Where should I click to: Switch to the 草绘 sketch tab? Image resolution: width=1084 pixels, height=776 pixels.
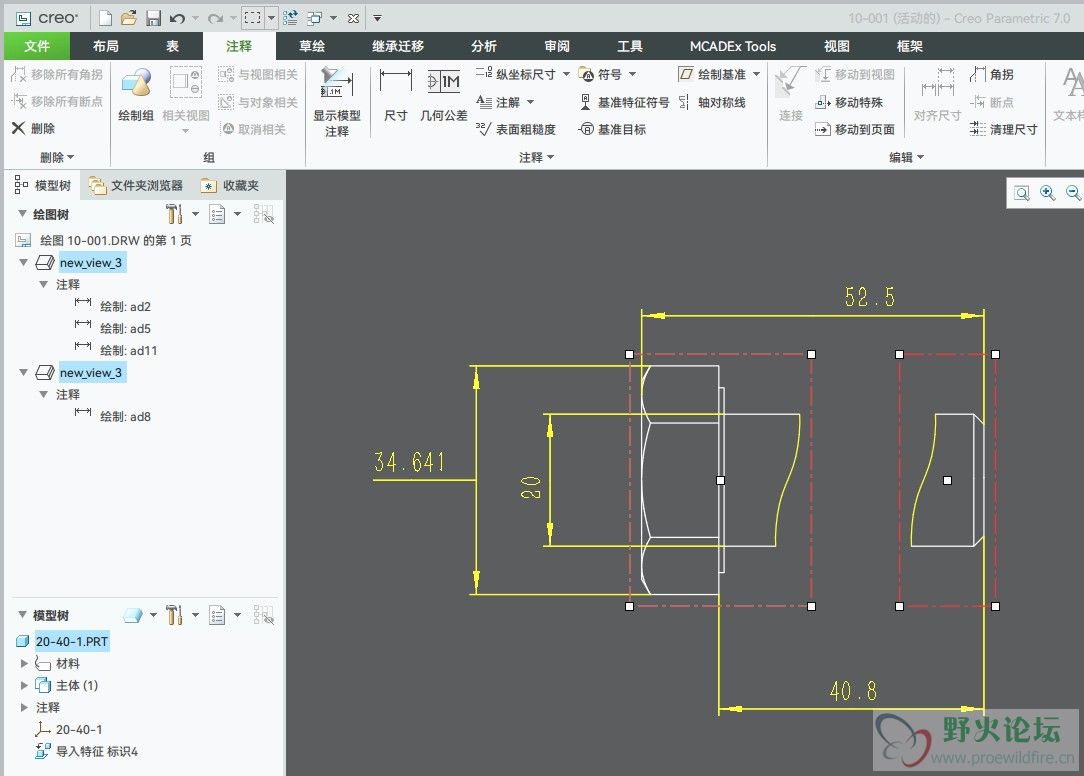tap(312, 46)
